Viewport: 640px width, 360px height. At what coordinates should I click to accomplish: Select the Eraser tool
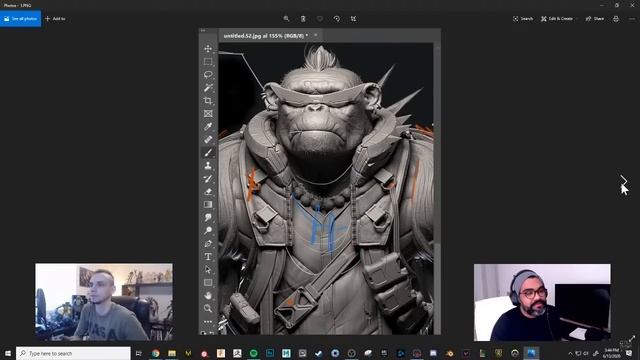(208, 191)
